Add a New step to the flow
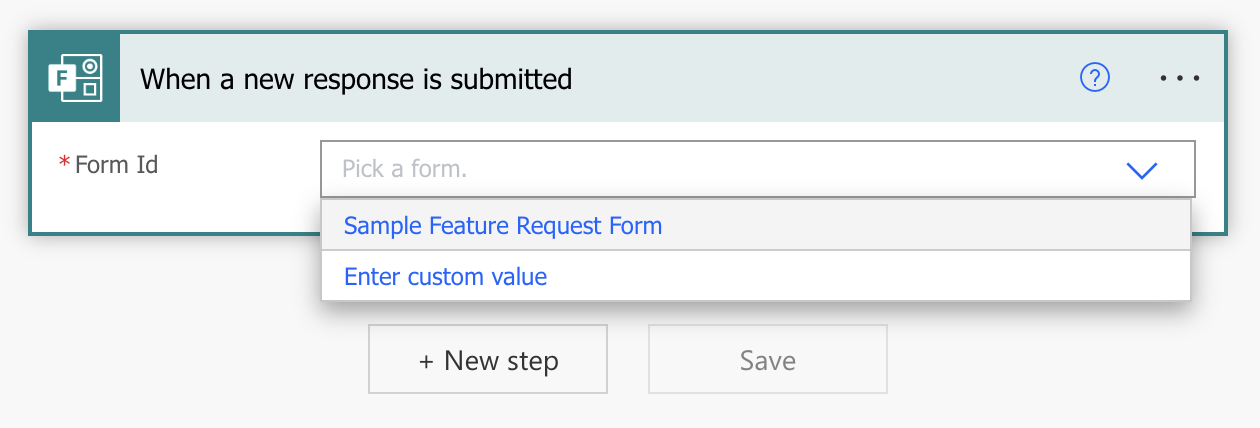 [x=488, y=359]
